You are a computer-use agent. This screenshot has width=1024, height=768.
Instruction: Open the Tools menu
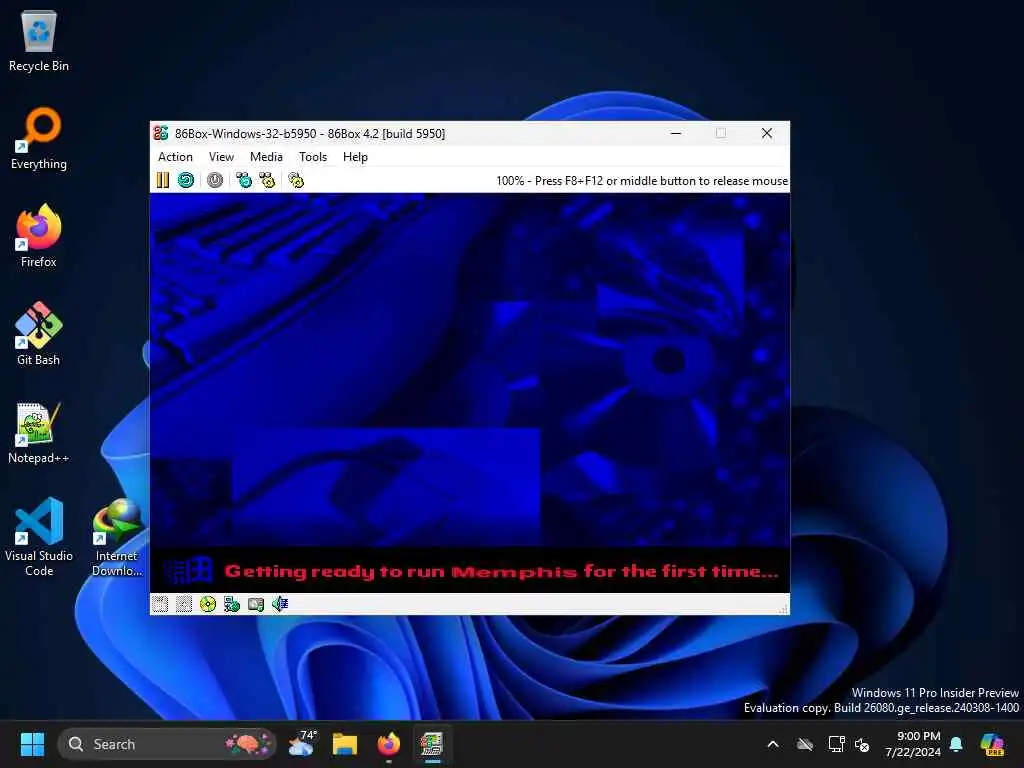point(313,157)
